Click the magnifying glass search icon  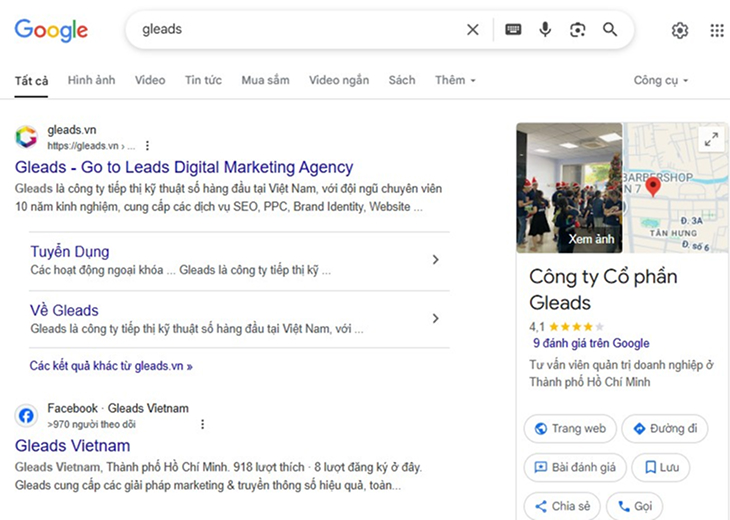[x=610, y=30]
